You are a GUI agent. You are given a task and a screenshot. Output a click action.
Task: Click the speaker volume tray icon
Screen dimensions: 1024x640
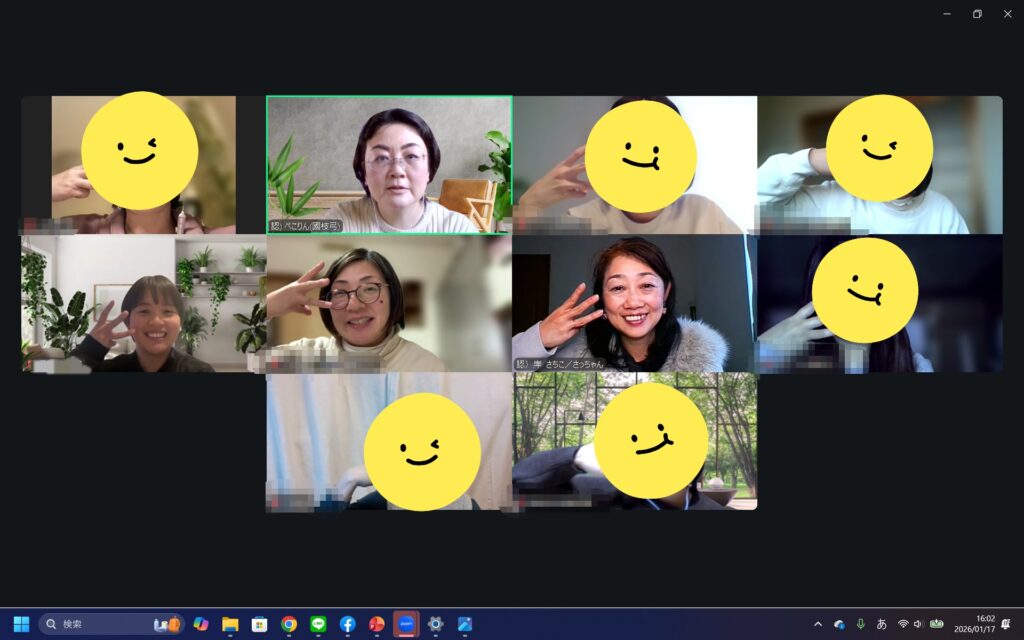pyautogui.click(x=918, y=624)
